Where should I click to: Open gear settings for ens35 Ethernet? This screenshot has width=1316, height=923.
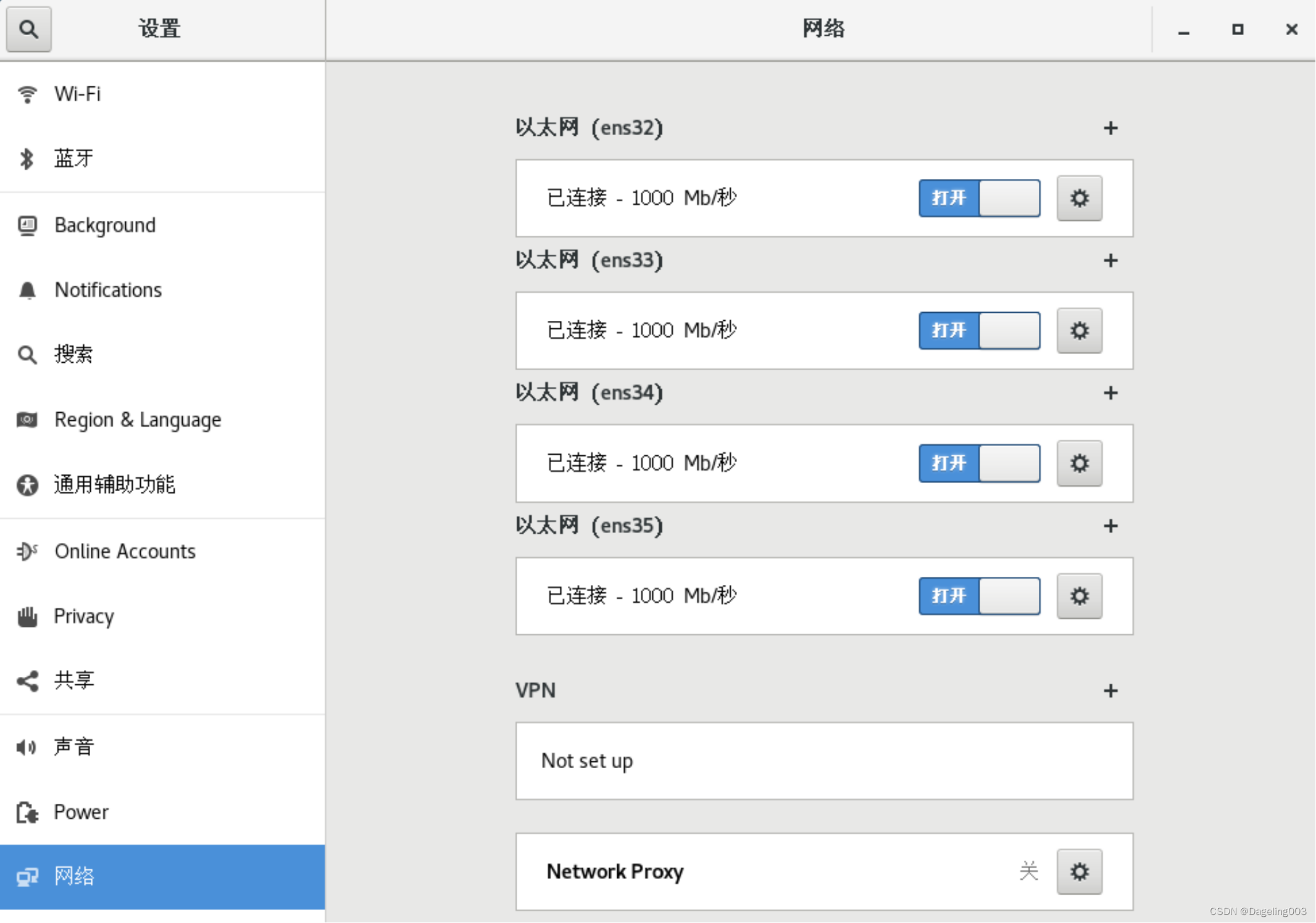(x=1079, y=596)
